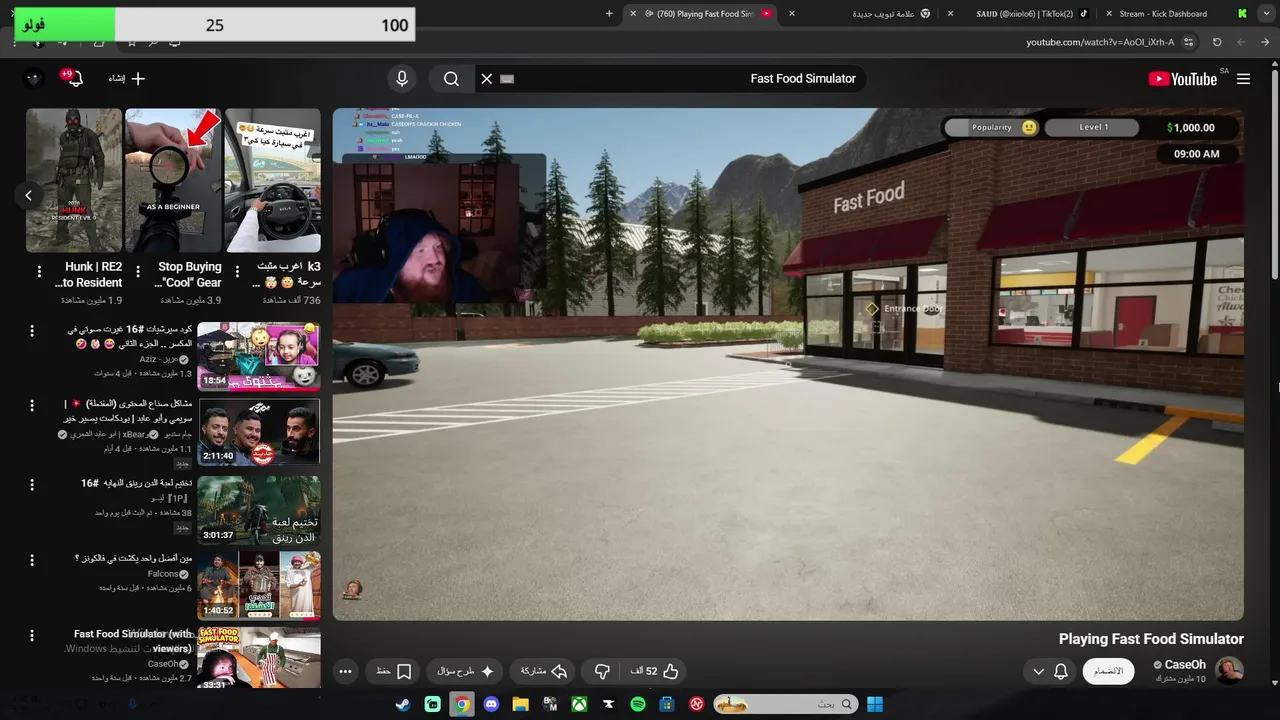The height and width of the screenshot is (720, 1280).
Task: Open options for مشاكل صناع المحتوى video
Action: [32, 404]
